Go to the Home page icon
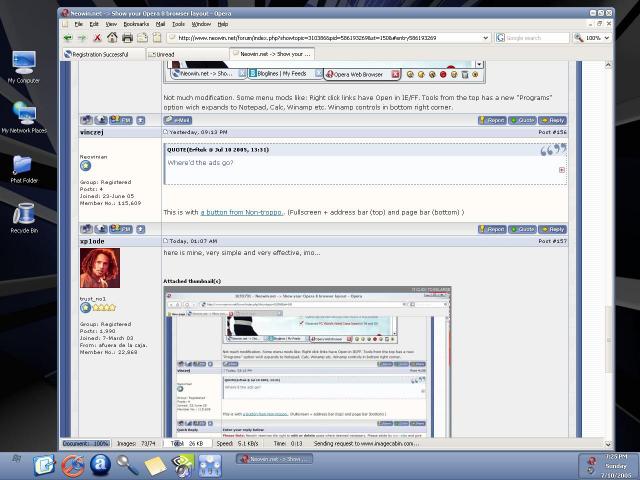This screenshot has width=640, height=480. click(112, 38)
